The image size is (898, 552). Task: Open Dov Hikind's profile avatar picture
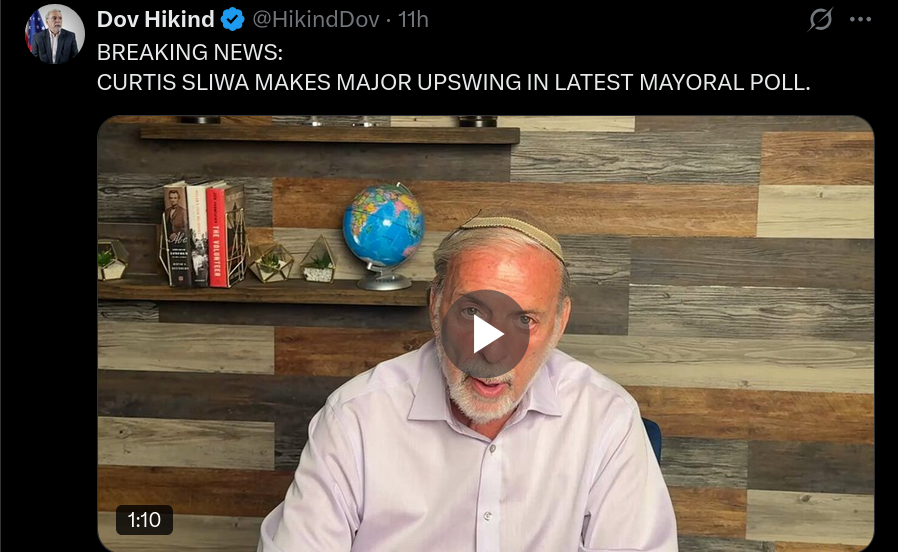(54, 34)
